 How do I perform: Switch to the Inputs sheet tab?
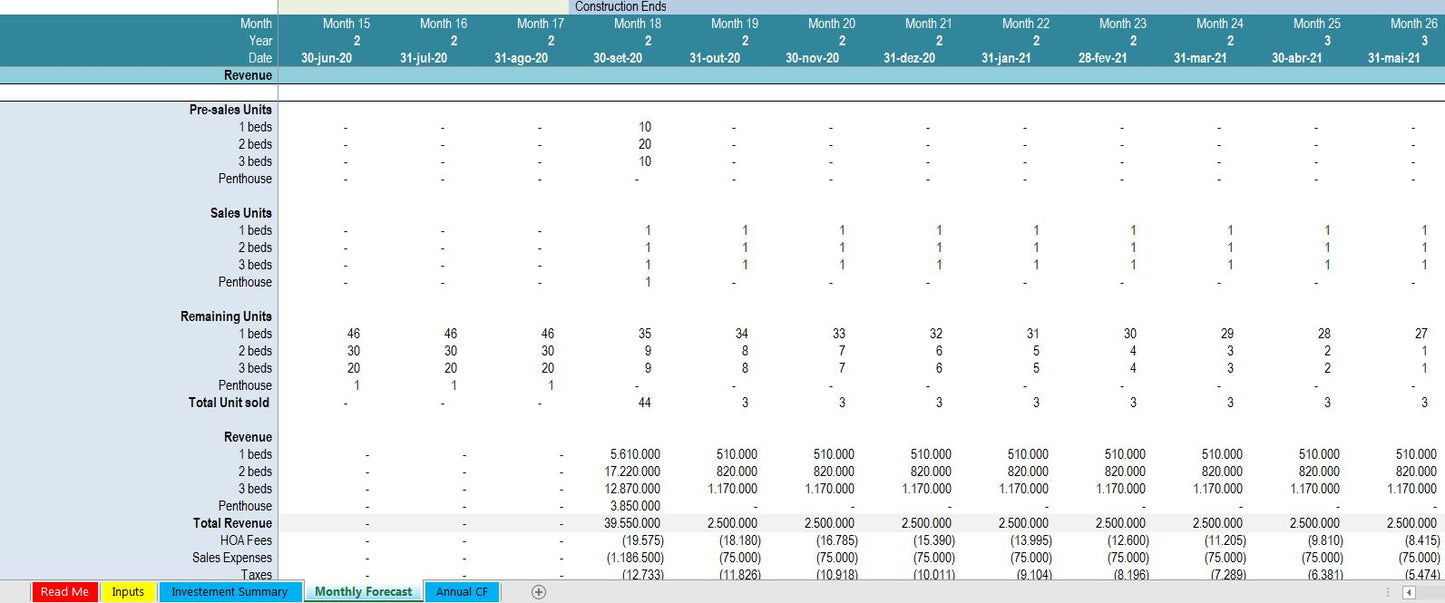128,592
